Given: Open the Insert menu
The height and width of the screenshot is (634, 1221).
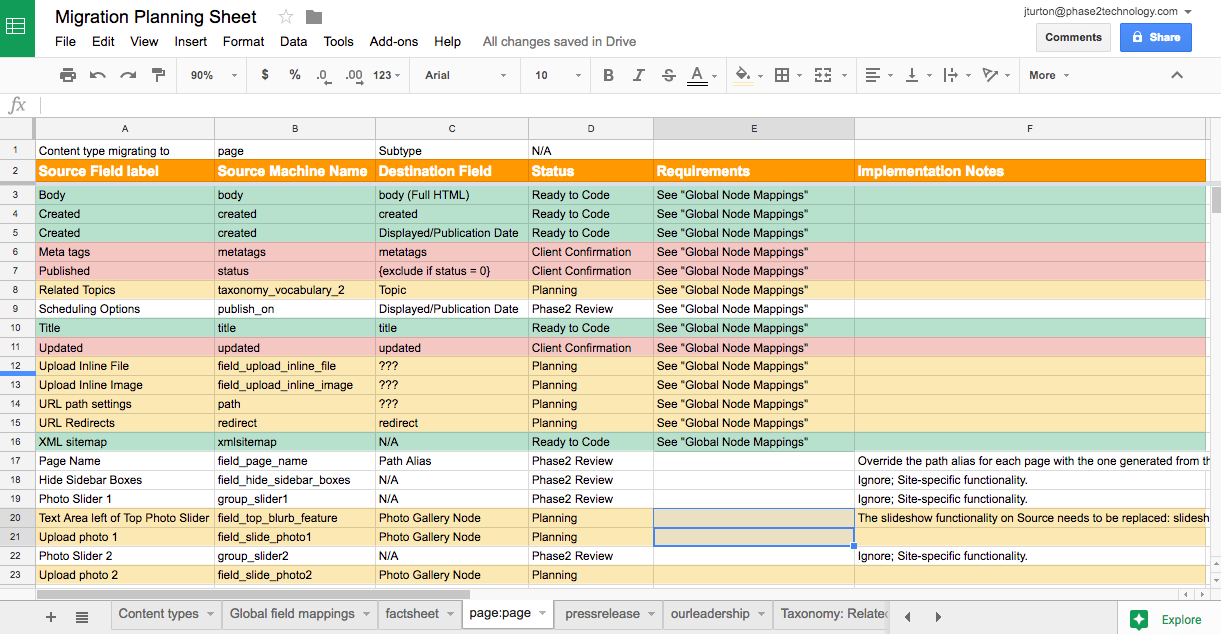Looking at the screenshot, I should coord(191,41).
